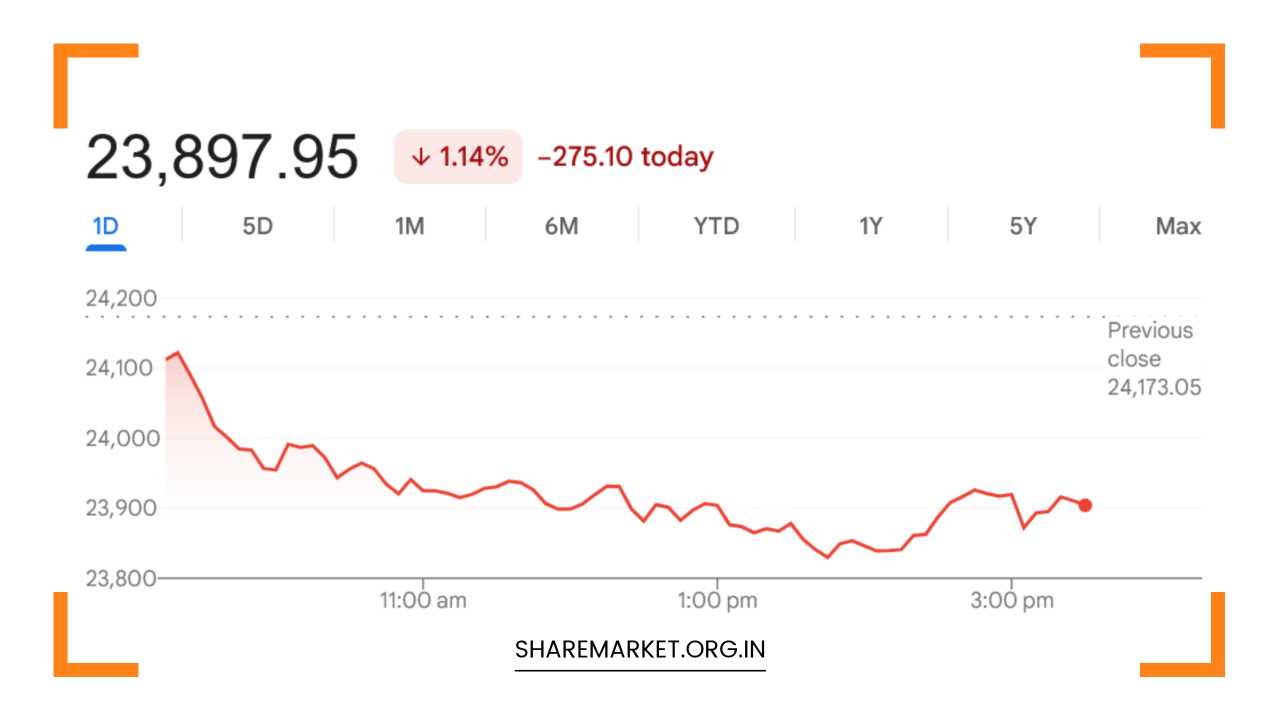Click the 23,800 y-axis label
Viewport: 1280px width, 720px height.
[x=121, y=578]
